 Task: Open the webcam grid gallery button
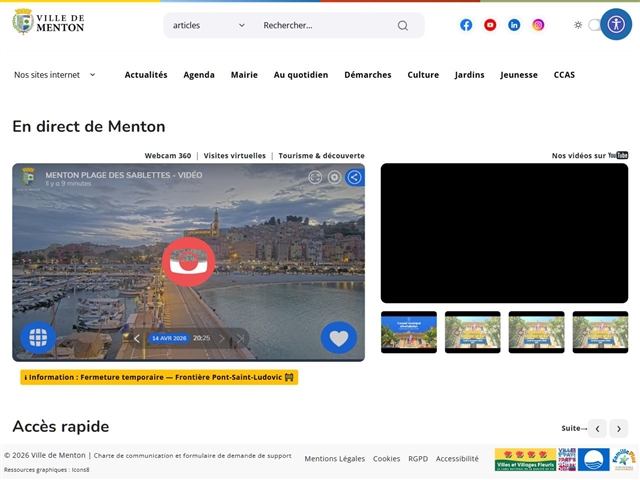tap(38, 338)
